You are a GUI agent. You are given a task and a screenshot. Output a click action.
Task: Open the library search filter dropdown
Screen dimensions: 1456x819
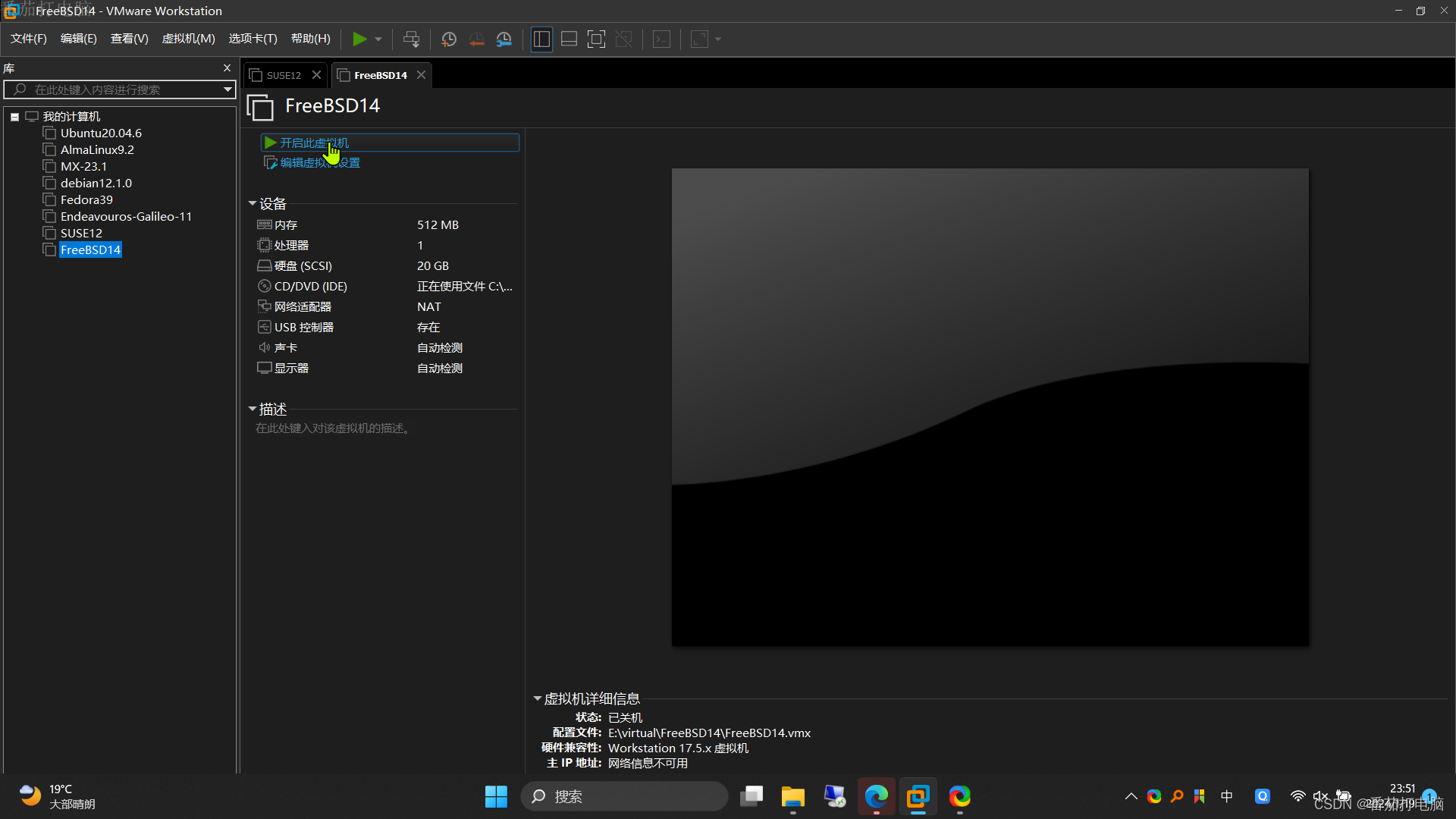tap(227, 89)
